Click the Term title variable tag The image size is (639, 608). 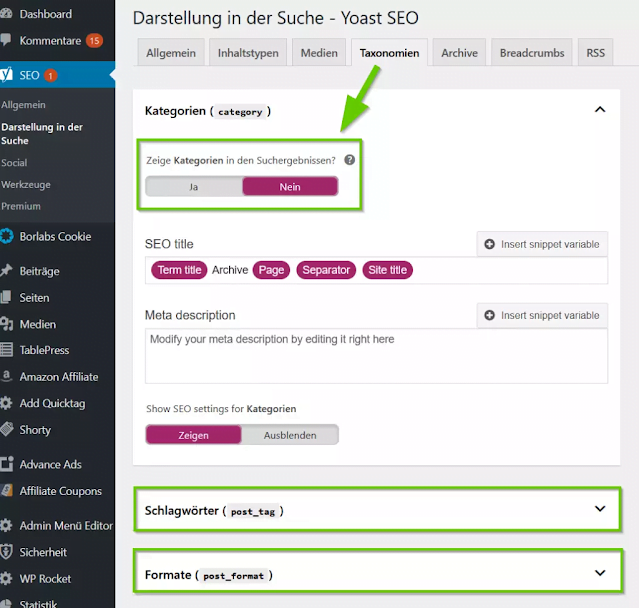[x=179, y=270]
